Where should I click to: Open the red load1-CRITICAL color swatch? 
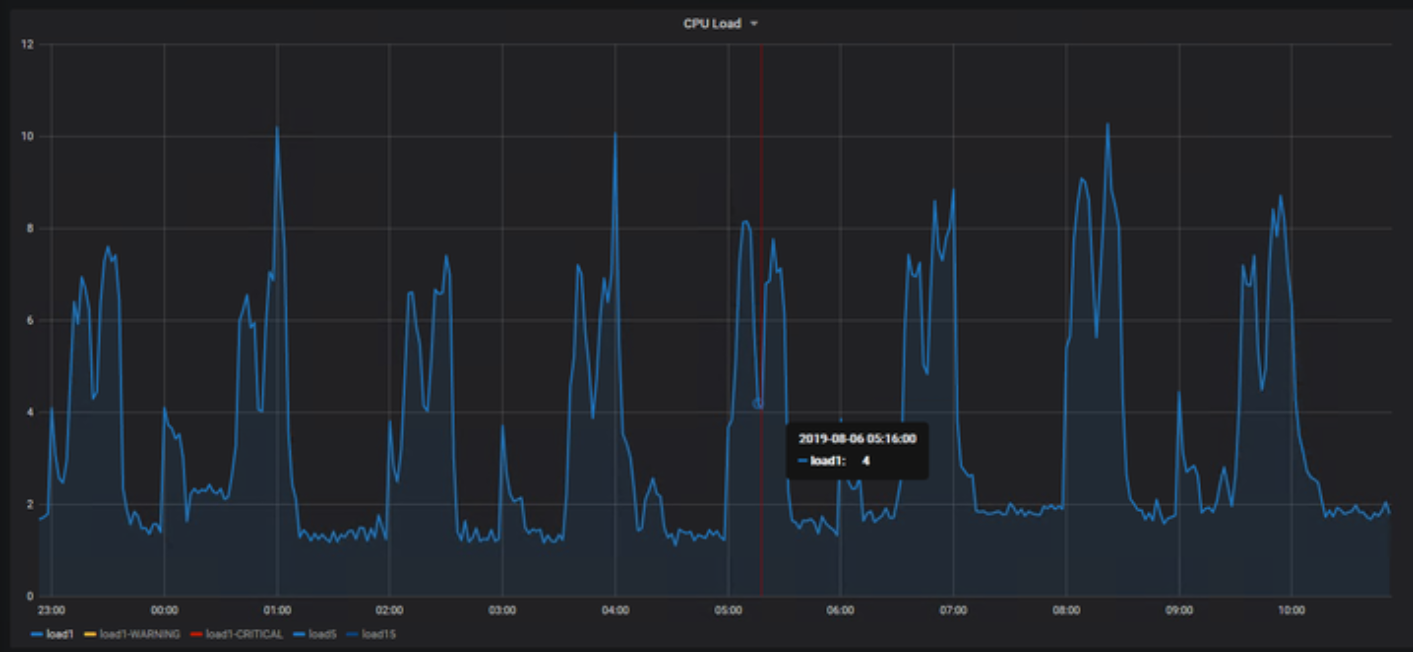tap(196, 634)
